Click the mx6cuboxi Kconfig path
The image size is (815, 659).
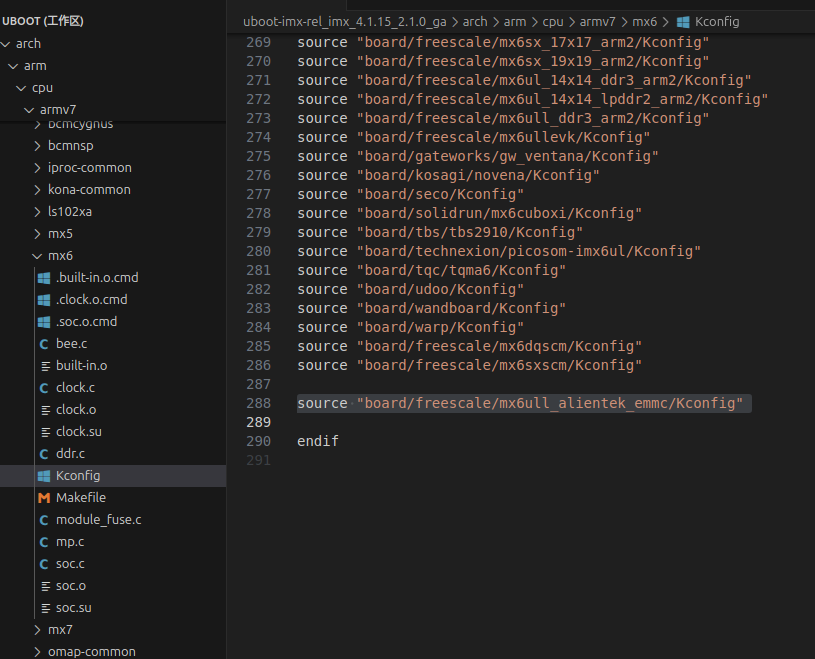click(x=499, y=213)
